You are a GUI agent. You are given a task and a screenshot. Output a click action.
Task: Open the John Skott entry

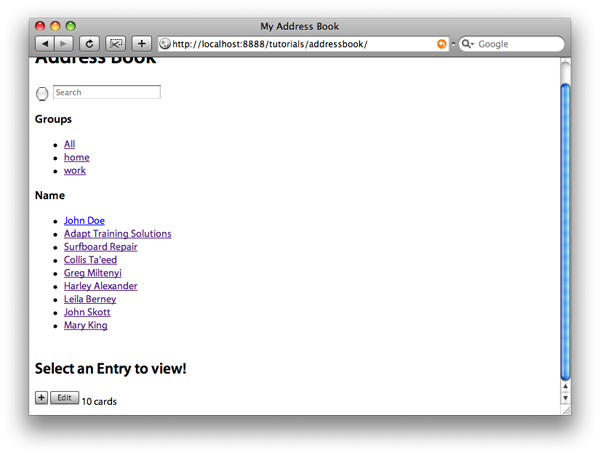[87, 312]
